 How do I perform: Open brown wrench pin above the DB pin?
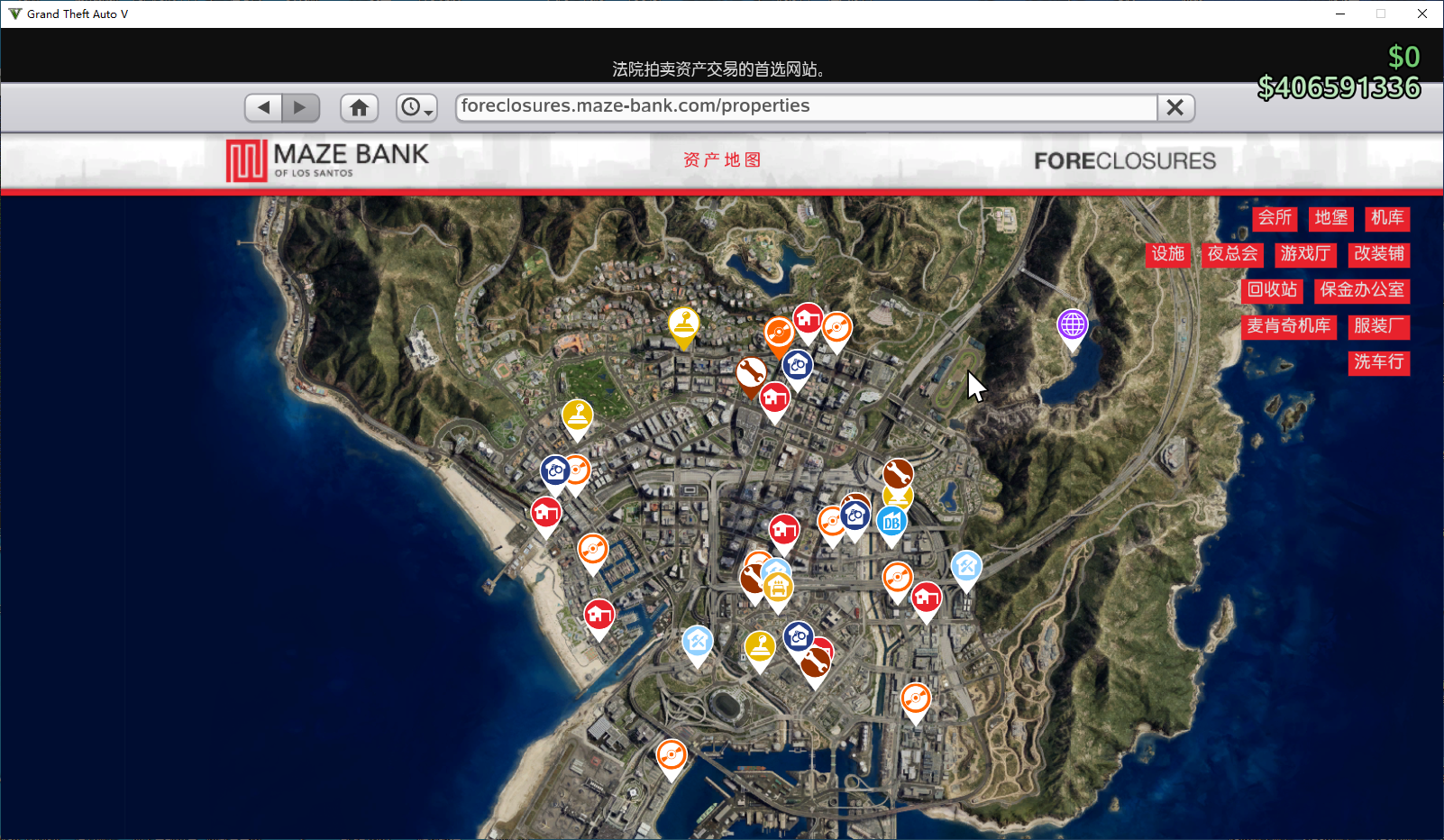898,475
